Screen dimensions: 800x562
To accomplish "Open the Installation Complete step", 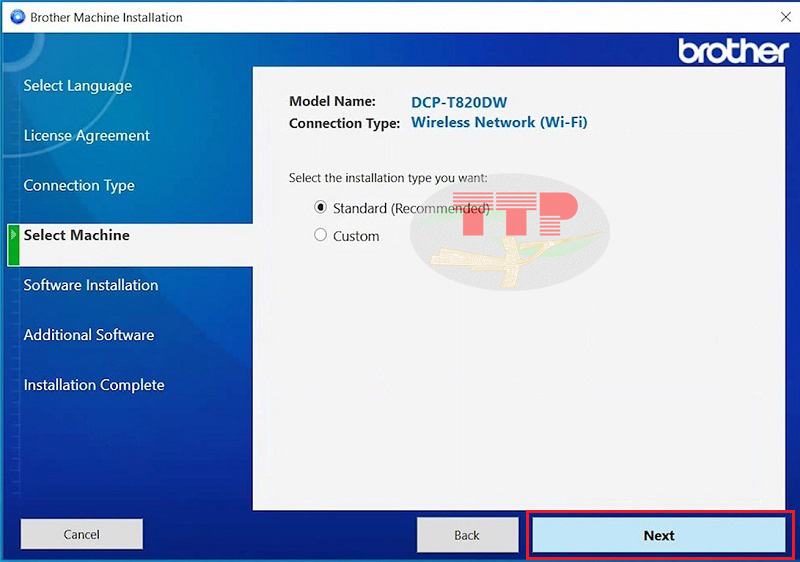I will pos(94,385).
